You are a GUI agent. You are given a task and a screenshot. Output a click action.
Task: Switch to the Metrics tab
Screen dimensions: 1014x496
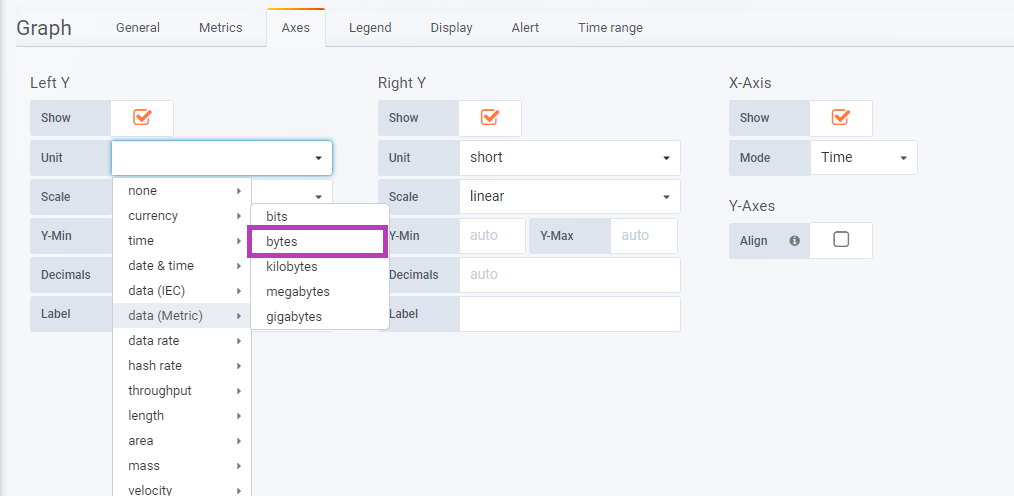(221, 28)
